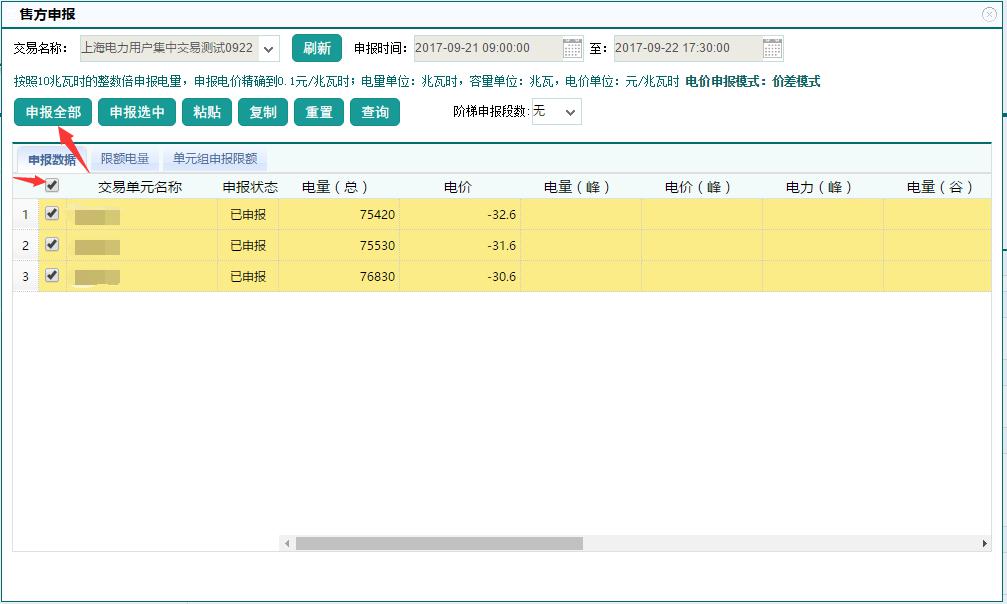Image resolution: width=1007 pixels, height=604 pixels.
Task: Click the 申报选中 button
Action: (x=137, y=112)
